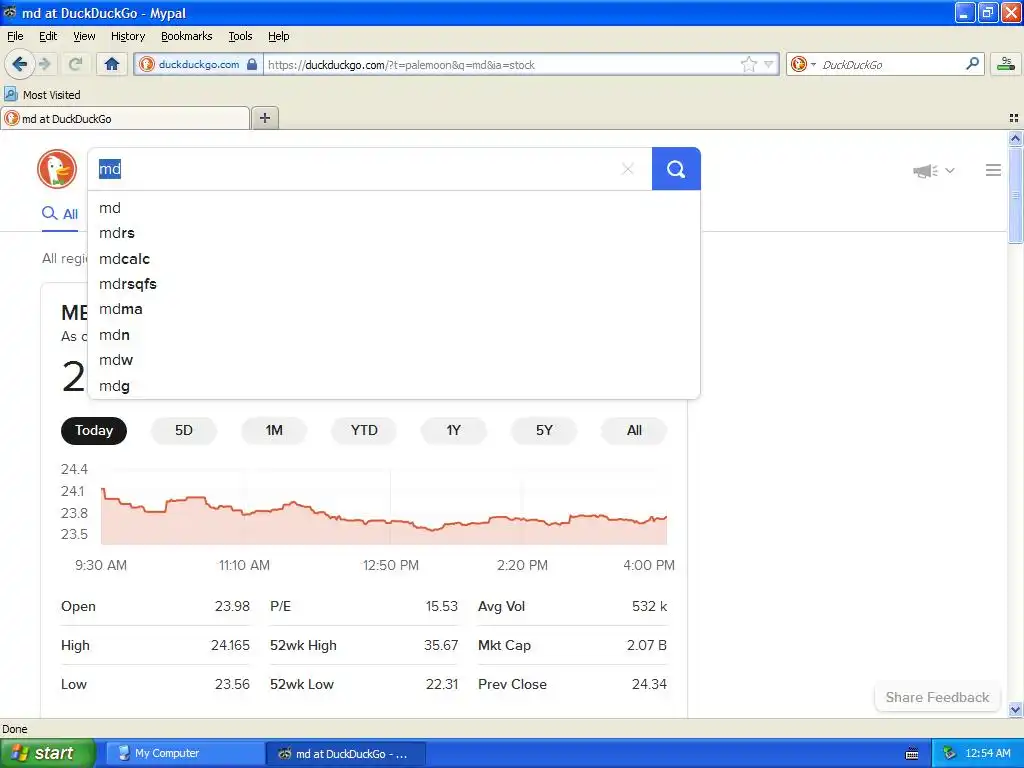This screenshot has height=768, width=1024.
Task: Open the hamburger side menu
Action: 993,170
